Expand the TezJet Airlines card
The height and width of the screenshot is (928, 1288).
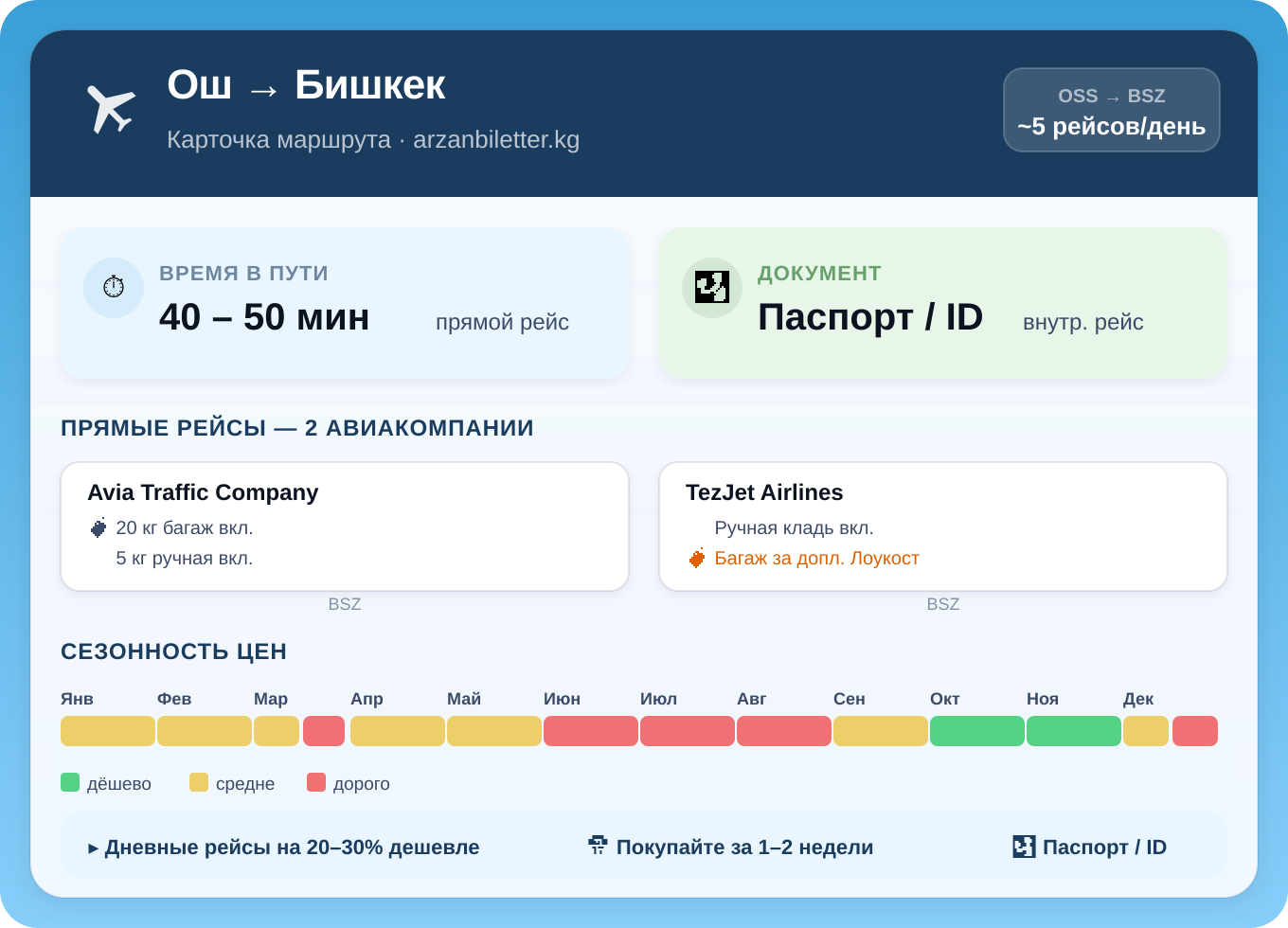(x=943, y=526)
